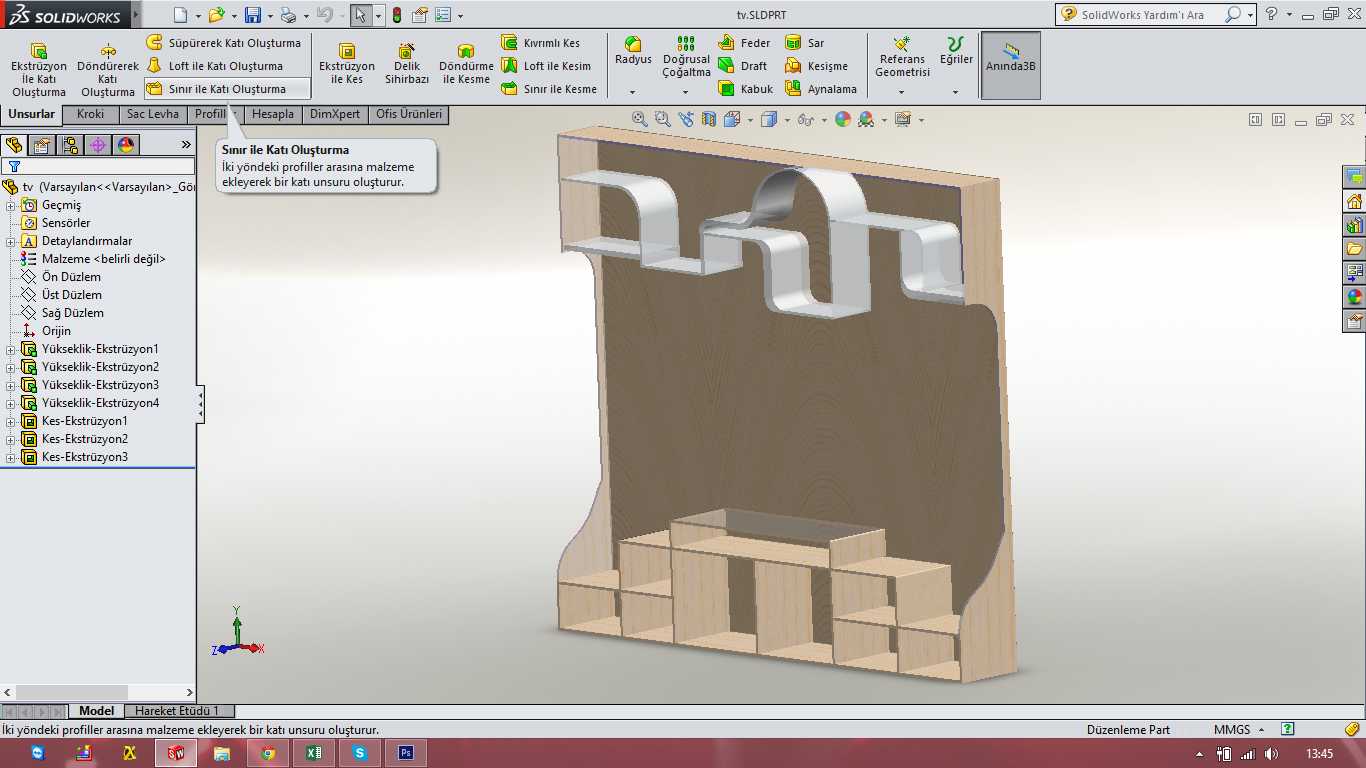Open the Hide/Show Items glasses icon
The image size is (1366, 768).
(x=805, y=119)
